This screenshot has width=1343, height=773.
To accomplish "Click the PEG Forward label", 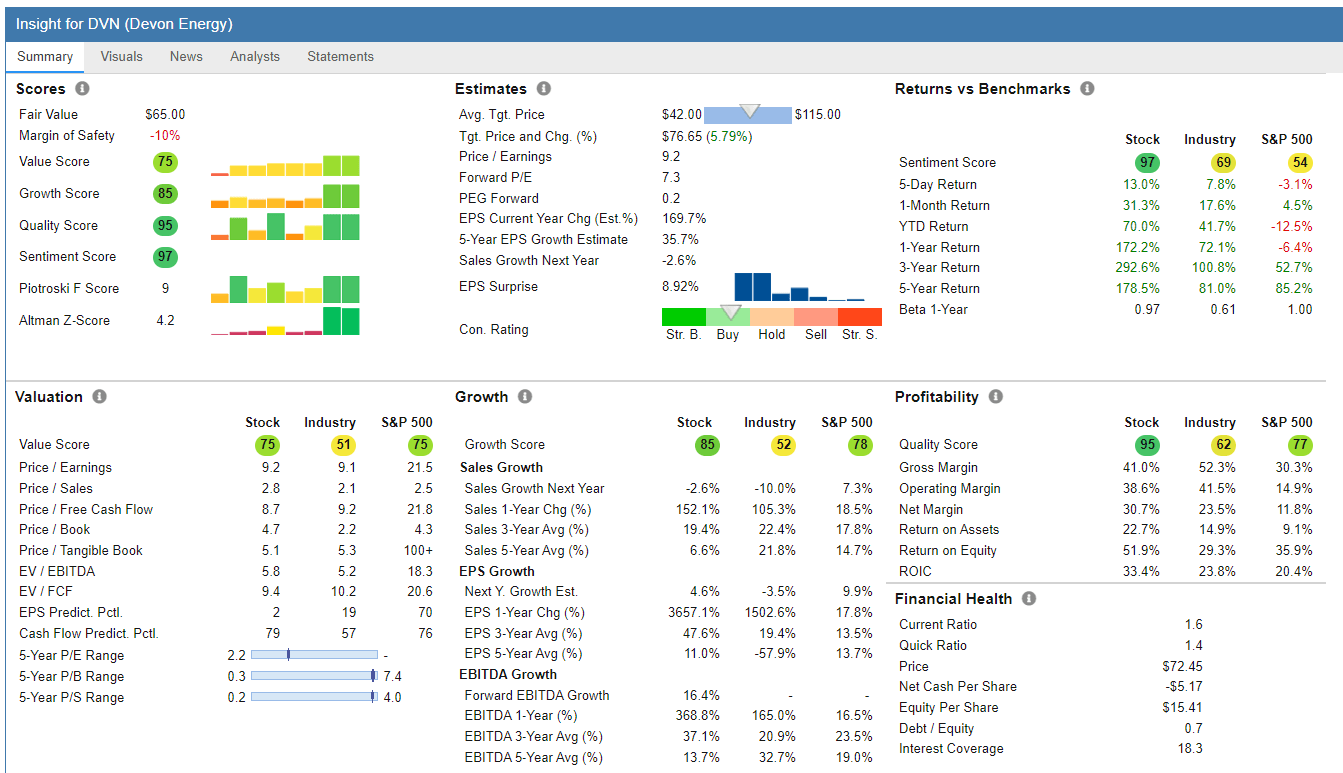I will pos(499,199).
